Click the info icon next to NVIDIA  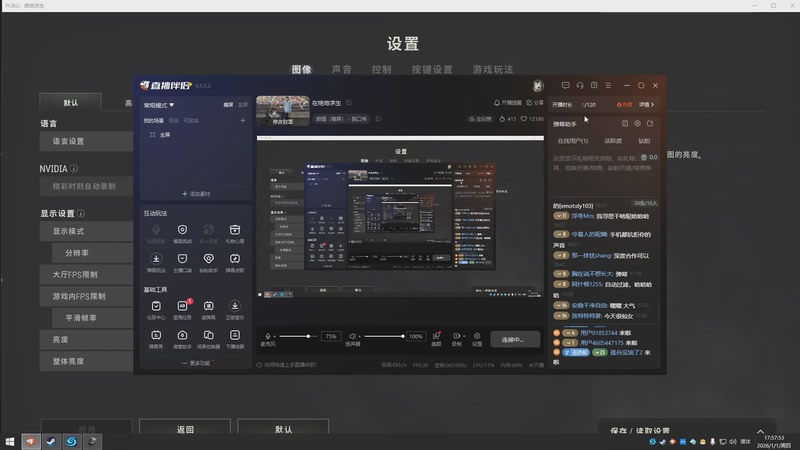click(x=74, y=168)
